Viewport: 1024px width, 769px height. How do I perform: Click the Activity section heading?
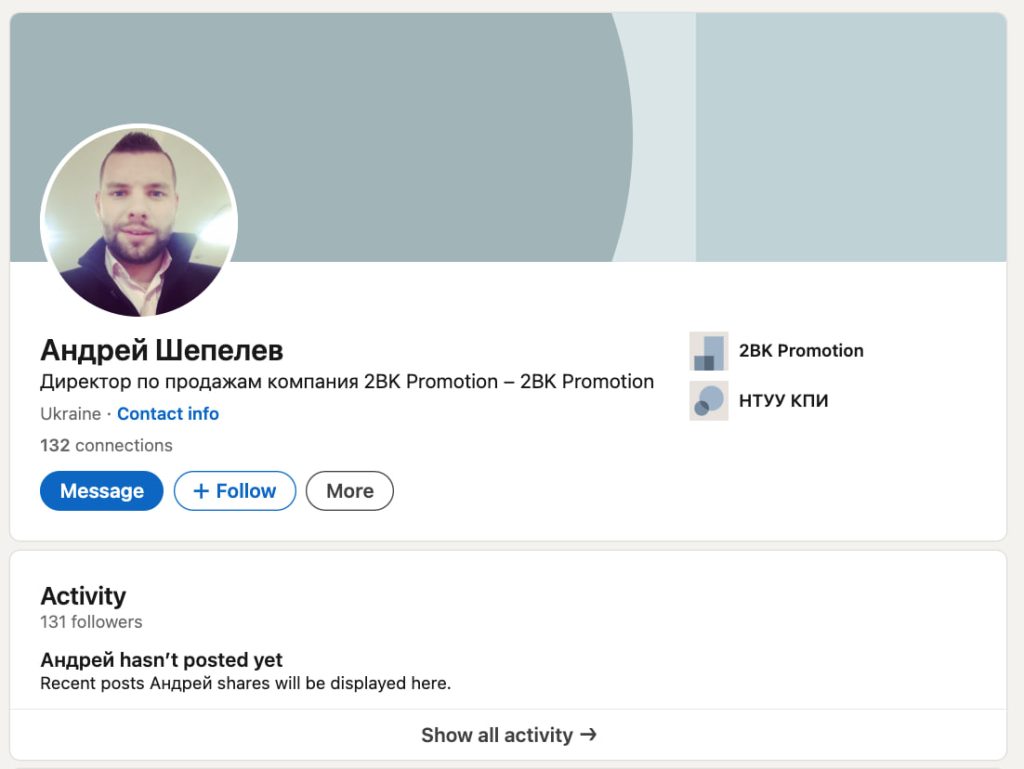(x=83, y=596)
